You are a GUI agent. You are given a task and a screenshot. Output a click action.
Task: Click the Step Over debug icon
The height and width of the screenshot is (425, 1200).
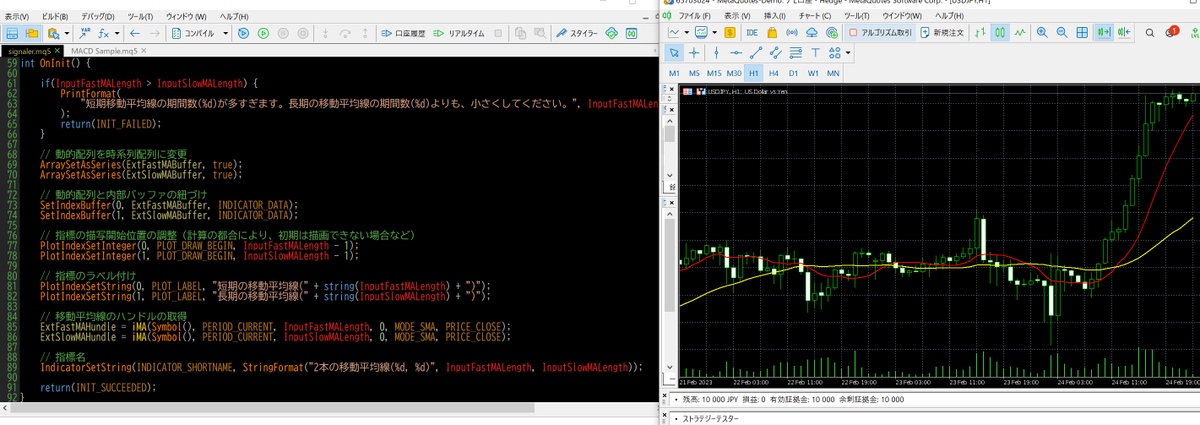[x=345, y=33]
